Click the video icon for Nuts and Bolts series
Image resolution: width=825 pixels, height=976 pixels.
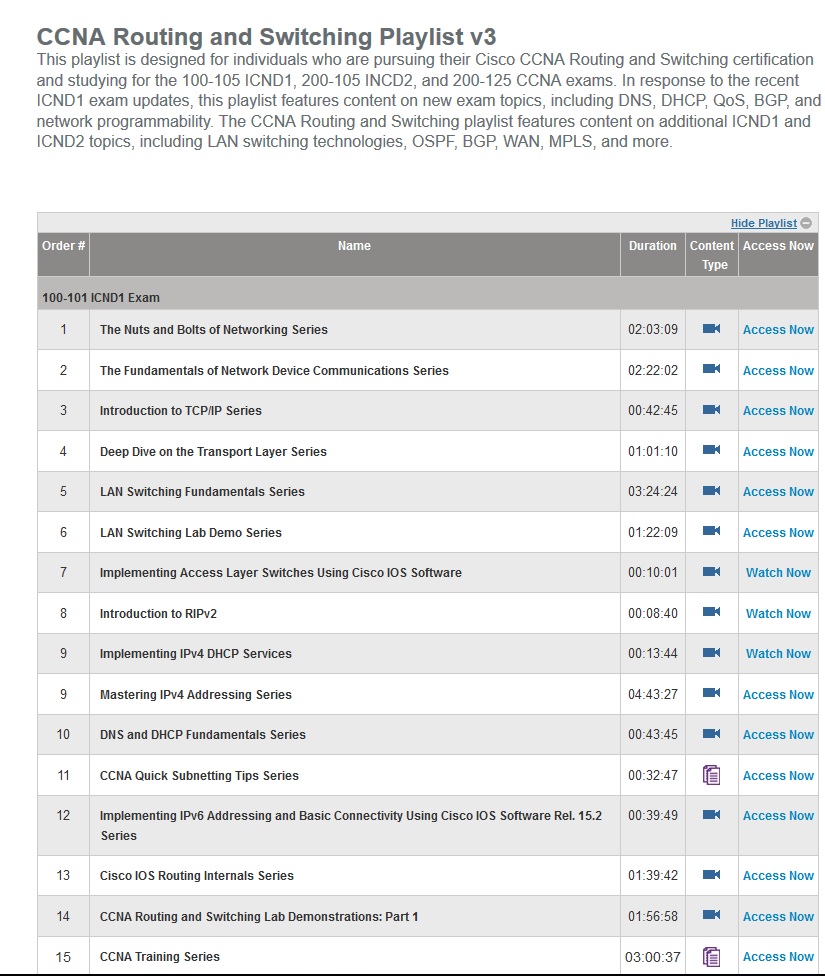tap(712, 329)
